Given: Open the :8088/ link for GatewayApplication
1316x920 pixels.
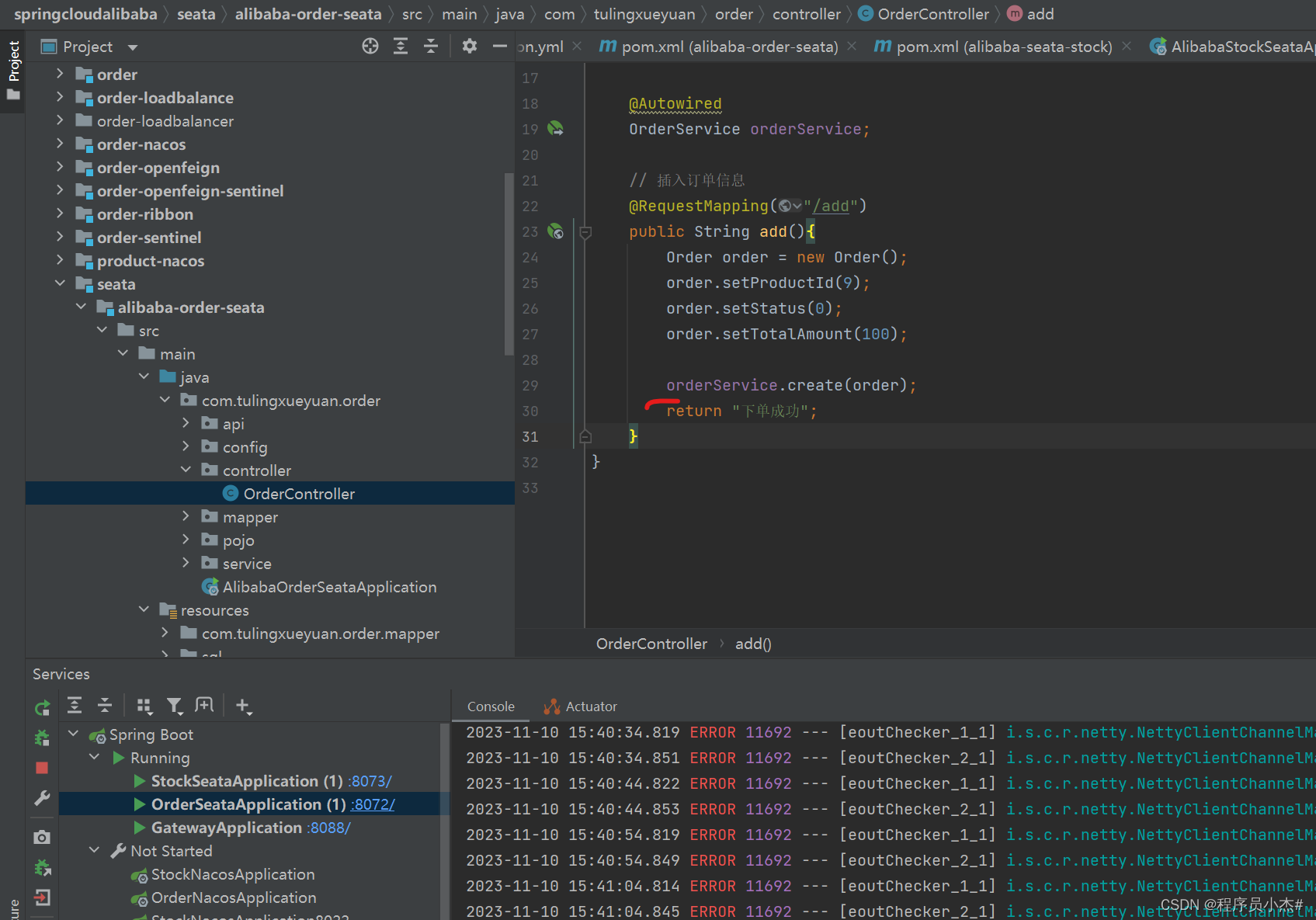Looking at the screenshot, I should (x=328, y=828).
